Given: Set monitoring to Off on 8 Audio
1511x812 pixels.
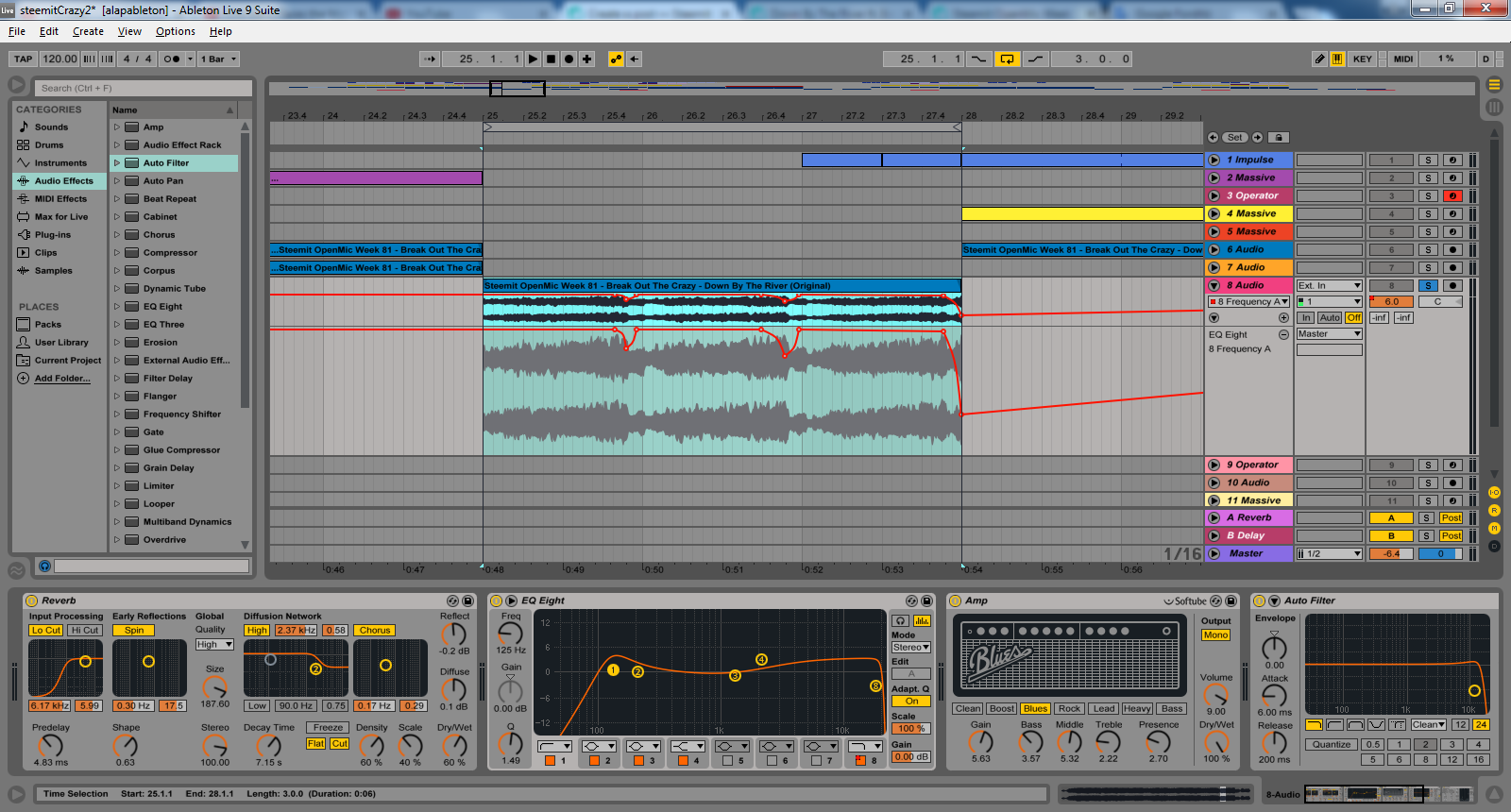Looking at the screenshot, I should point(1354,317).
